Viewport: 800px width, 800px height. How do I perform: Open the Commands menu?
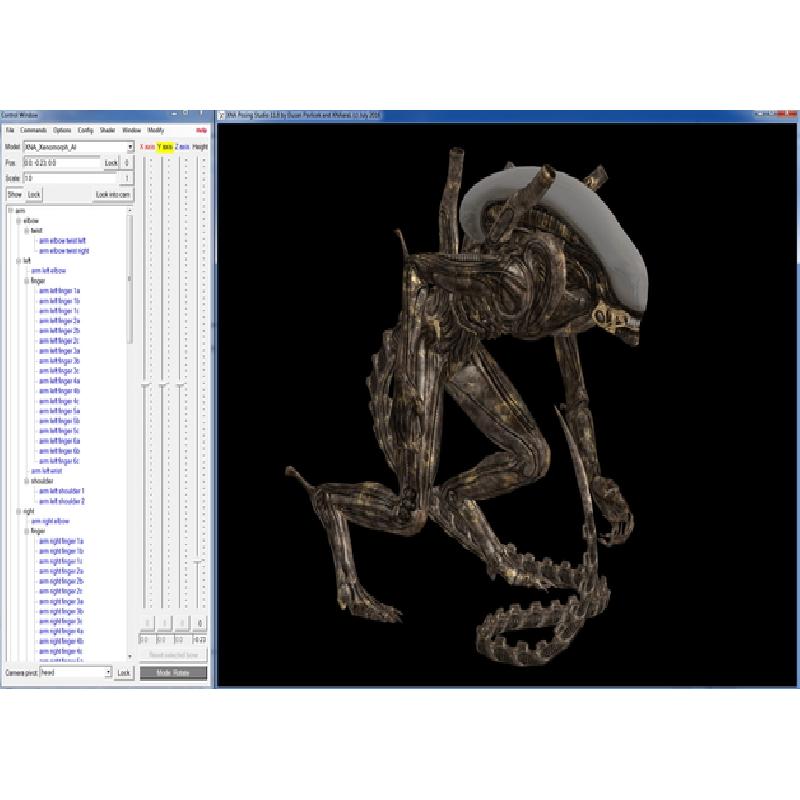click(x=34, y=131)
